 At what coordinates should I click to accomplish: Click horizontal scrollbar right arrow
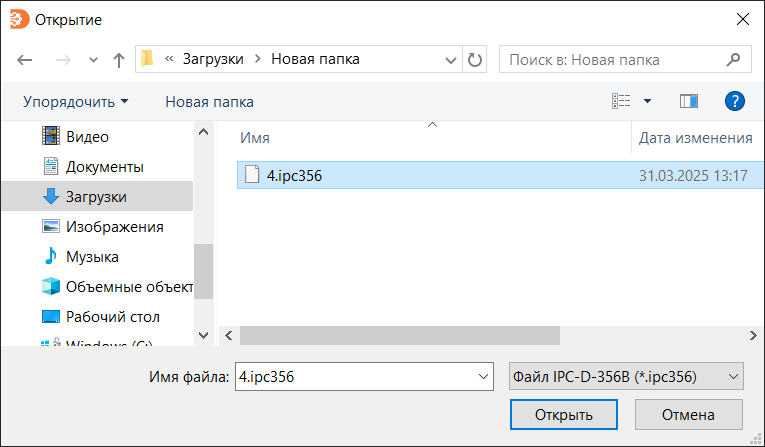tap(753, 336)
